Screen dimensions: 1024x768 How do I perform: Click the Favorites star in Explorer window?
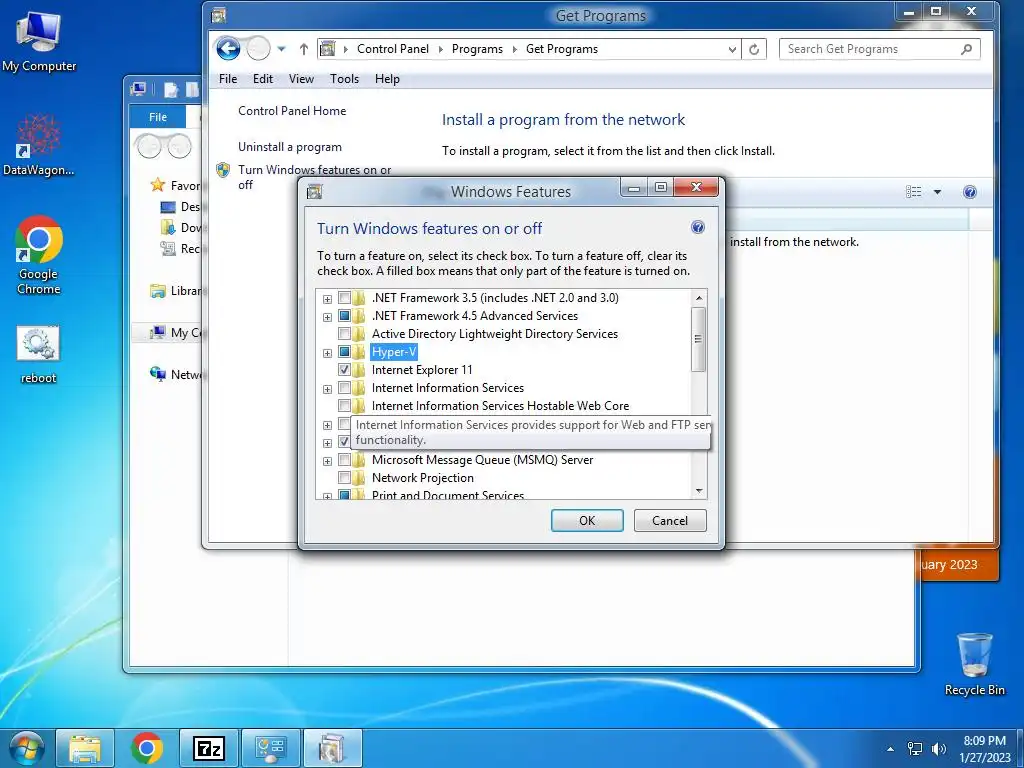tap(157, 185)
